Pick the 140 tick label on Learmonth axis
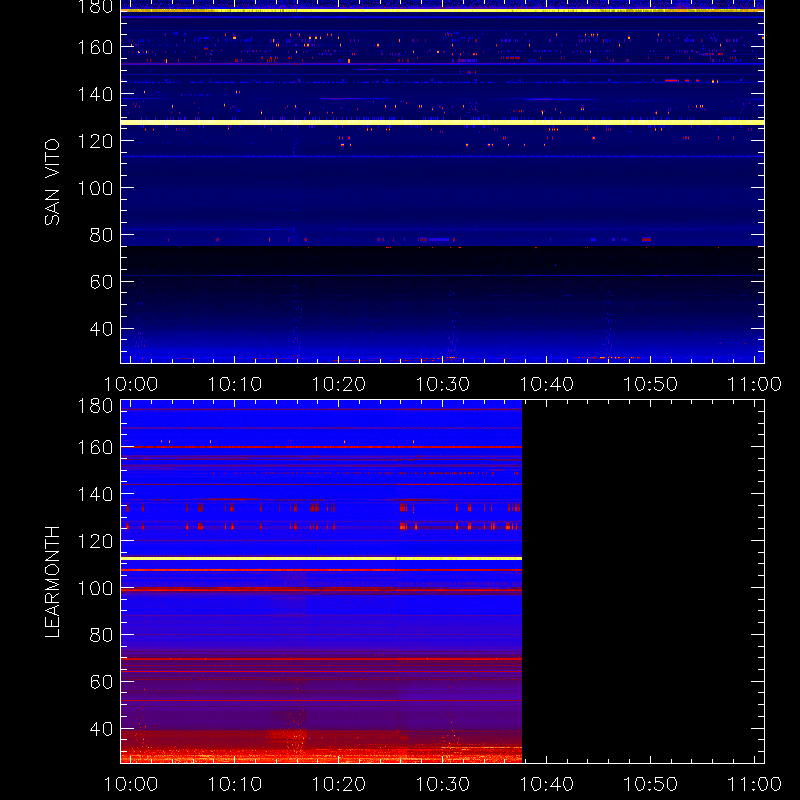 point(95,494)
